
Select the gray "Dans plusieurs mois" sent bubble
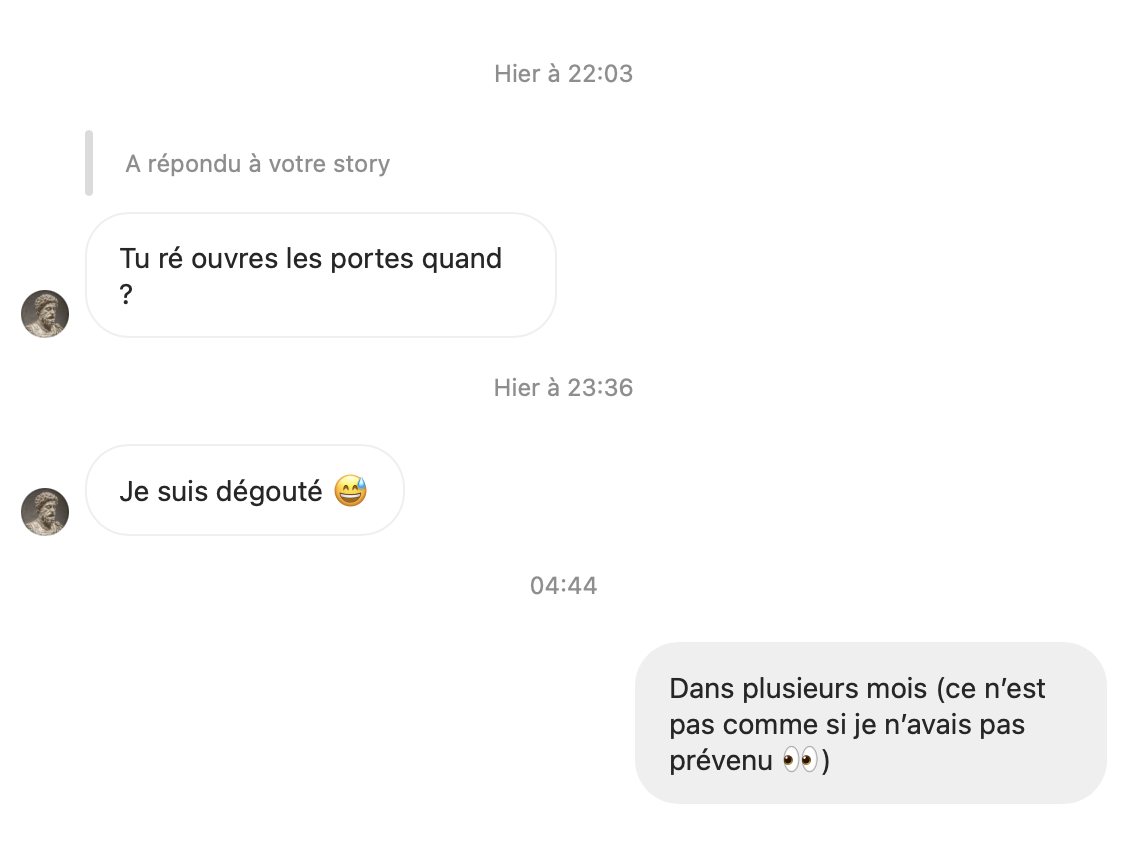(x=870, y=723)
